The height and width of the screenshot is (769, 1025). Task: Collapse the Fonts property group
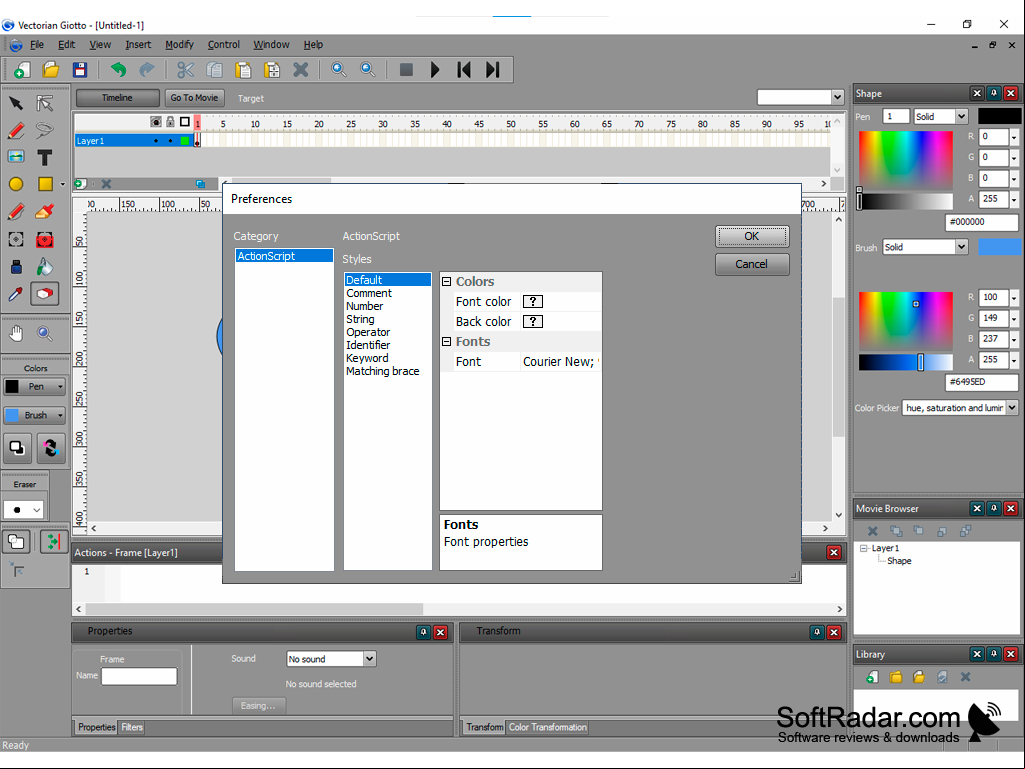[446, 341]
